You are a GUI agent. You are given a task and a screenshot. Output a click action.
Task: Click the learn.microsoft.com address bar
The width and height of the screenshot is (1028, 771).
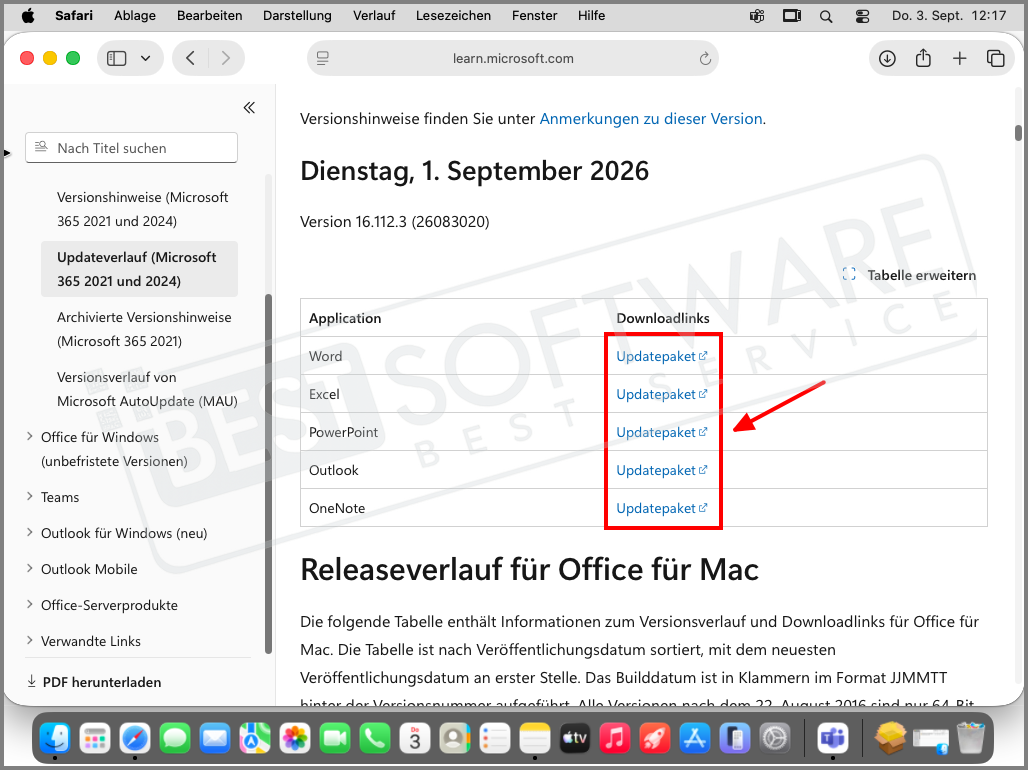pyautogui.click(x=513, y=58)
